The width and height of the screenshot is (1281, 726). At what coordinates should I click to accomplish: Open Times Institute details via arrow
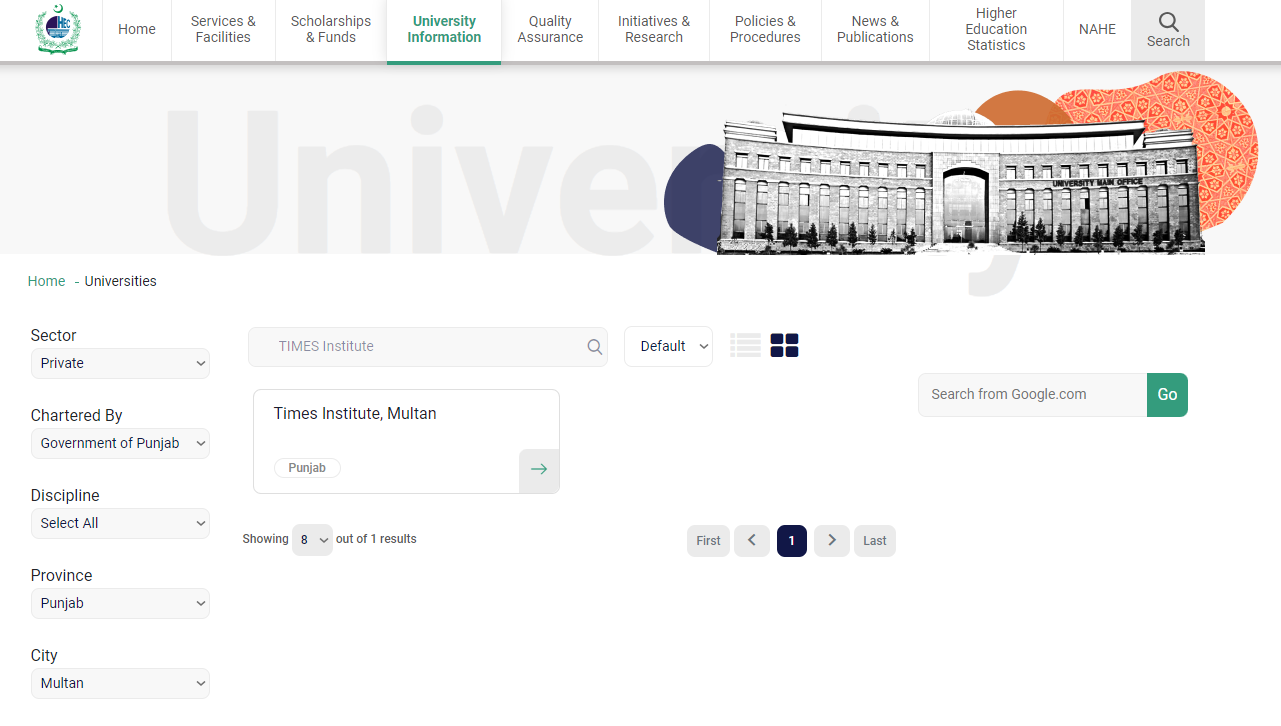coord(539,470)
